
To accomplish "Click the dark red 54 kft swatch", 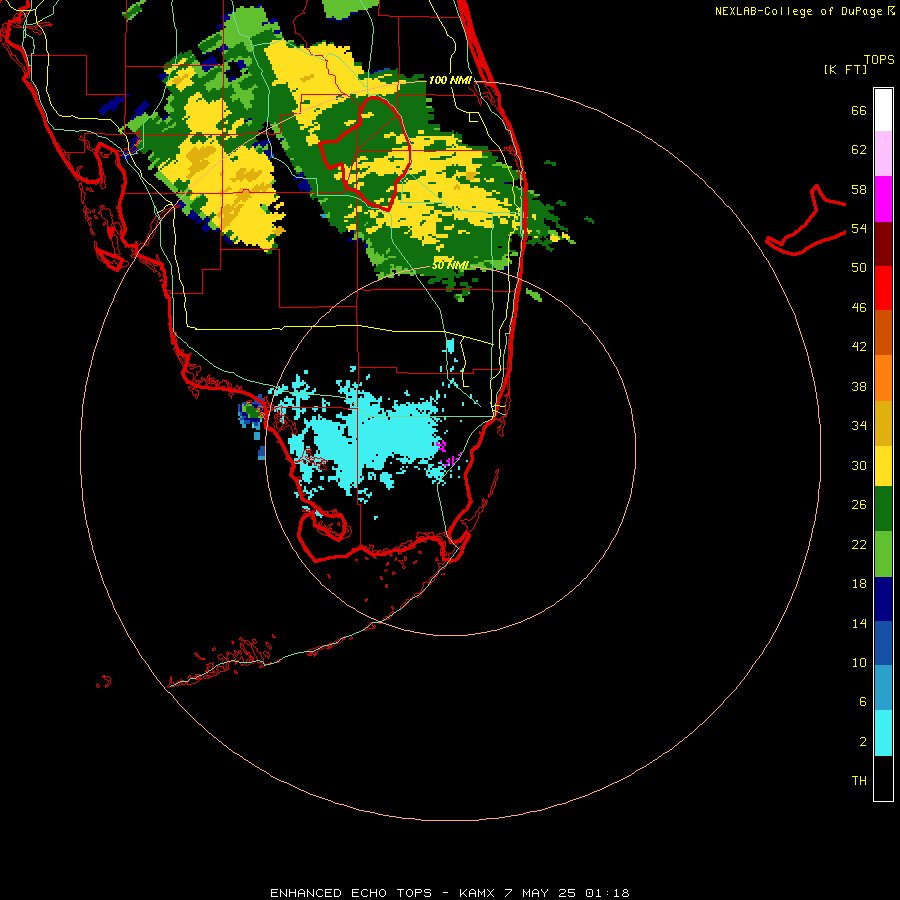I will [883, 243].
